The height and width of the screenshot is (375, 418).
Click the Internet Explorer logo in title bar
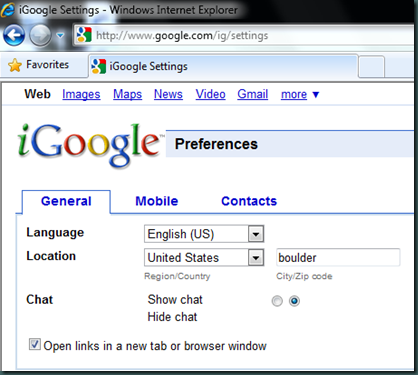click(x=8, y=10)
